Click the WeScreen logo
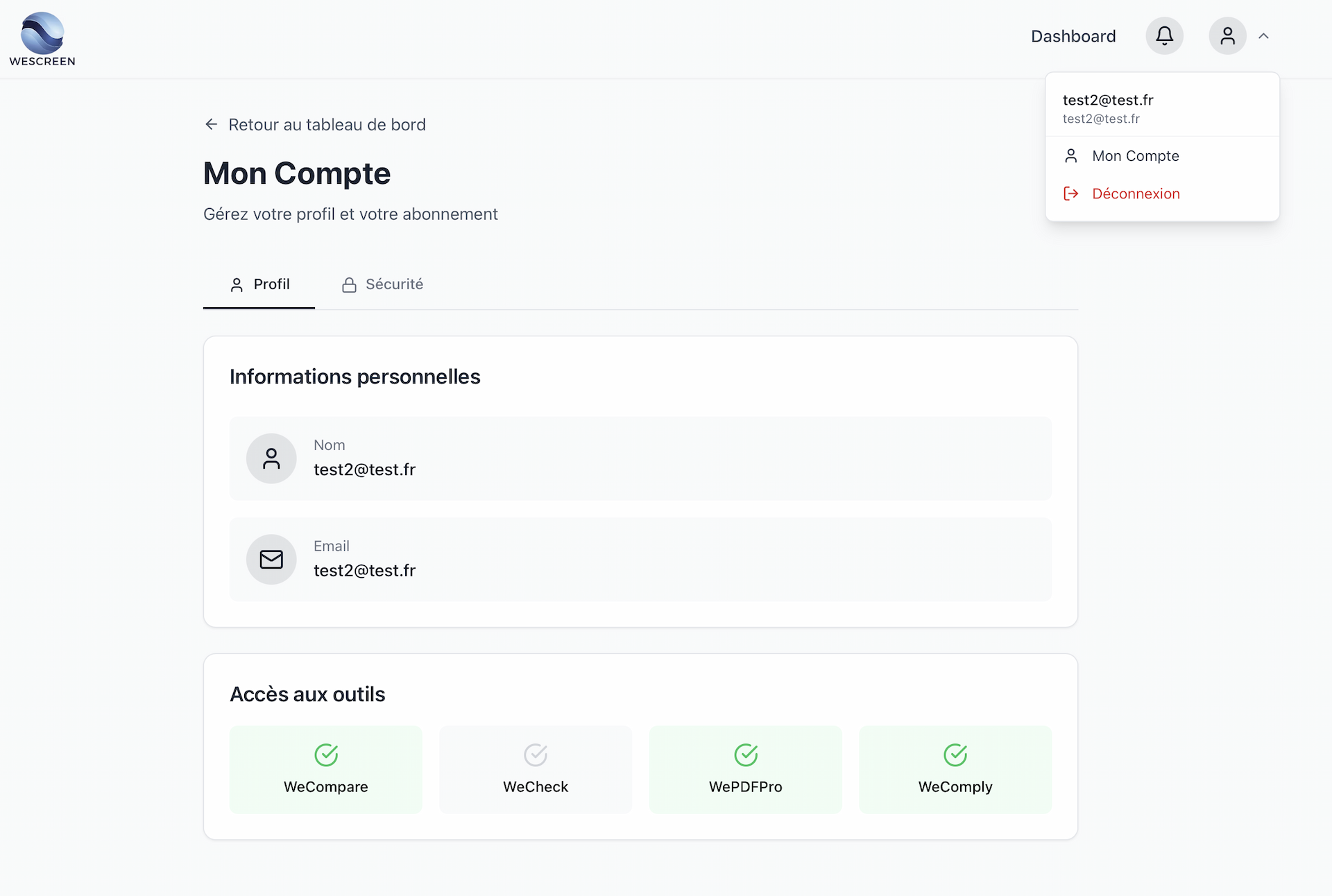Viewport: 1332px width, 896px height. [42, 39]
